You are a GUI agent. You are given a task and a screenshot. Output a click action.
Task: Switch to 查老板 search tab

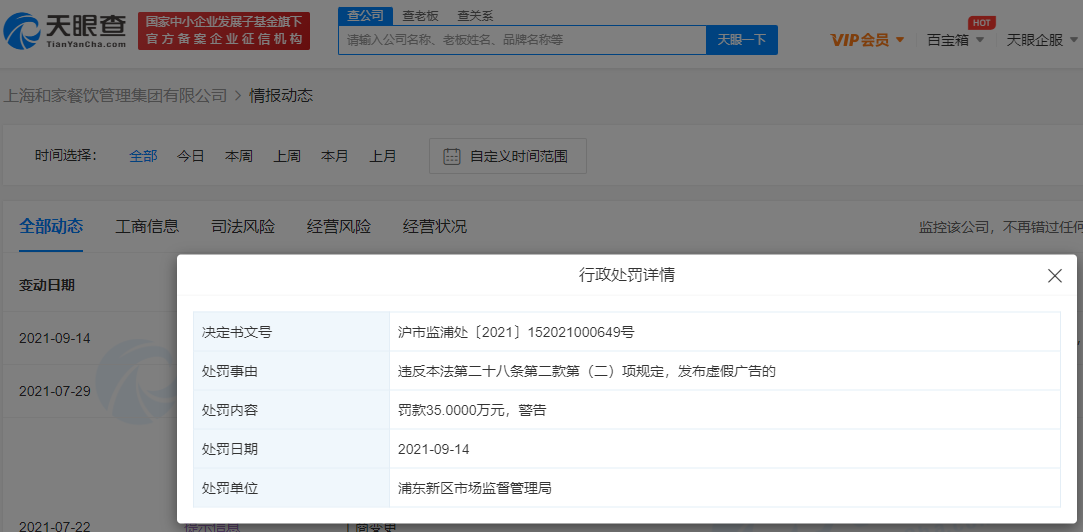420,16
